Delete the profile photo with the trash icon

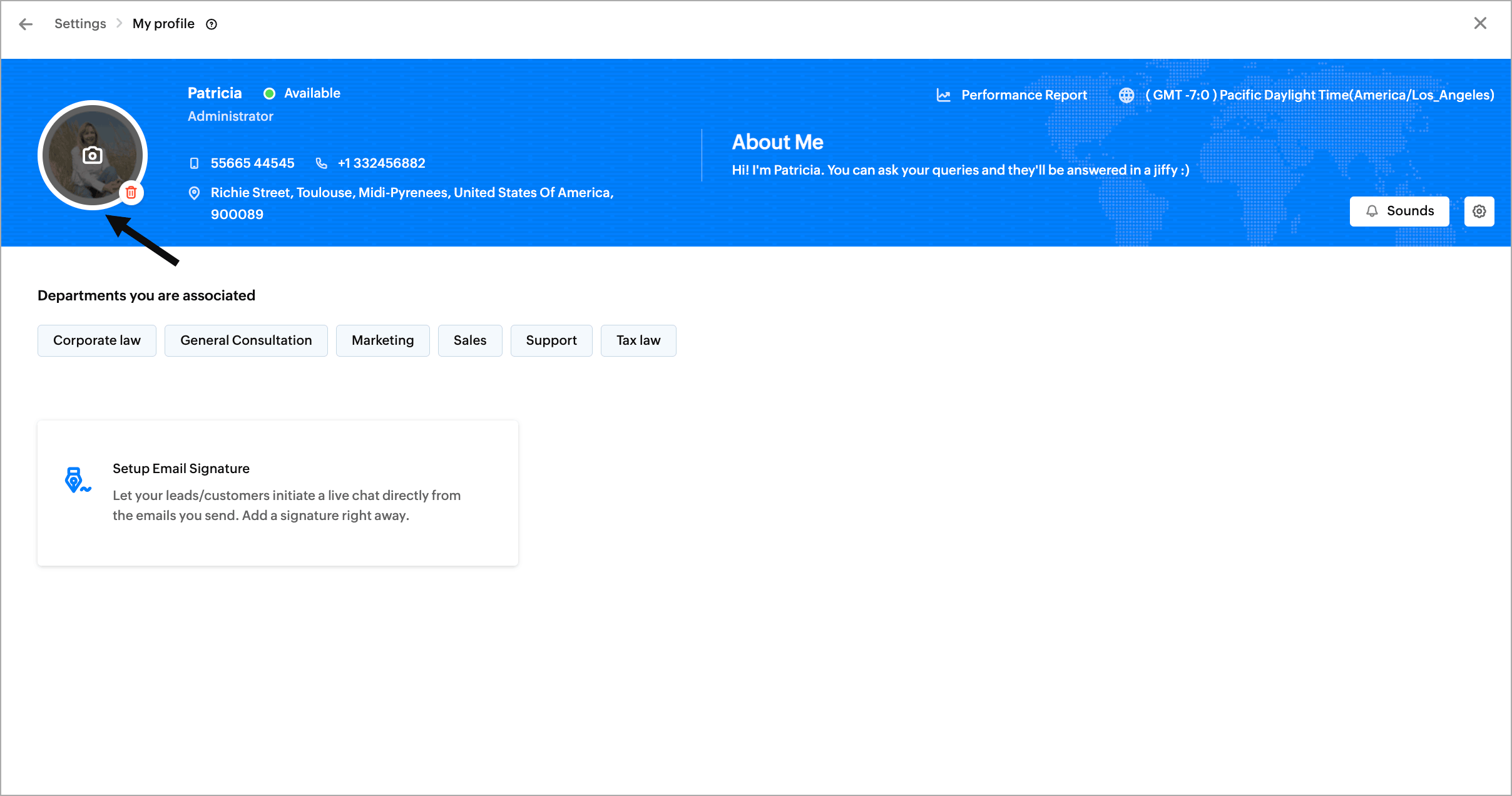point(131,193)
